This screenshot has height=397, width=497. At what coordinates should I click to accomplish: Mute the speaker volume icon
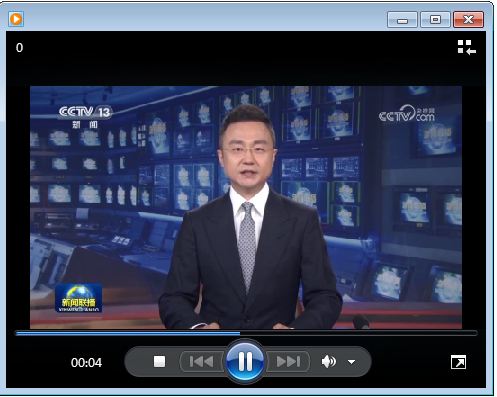(x=328, y=362)
